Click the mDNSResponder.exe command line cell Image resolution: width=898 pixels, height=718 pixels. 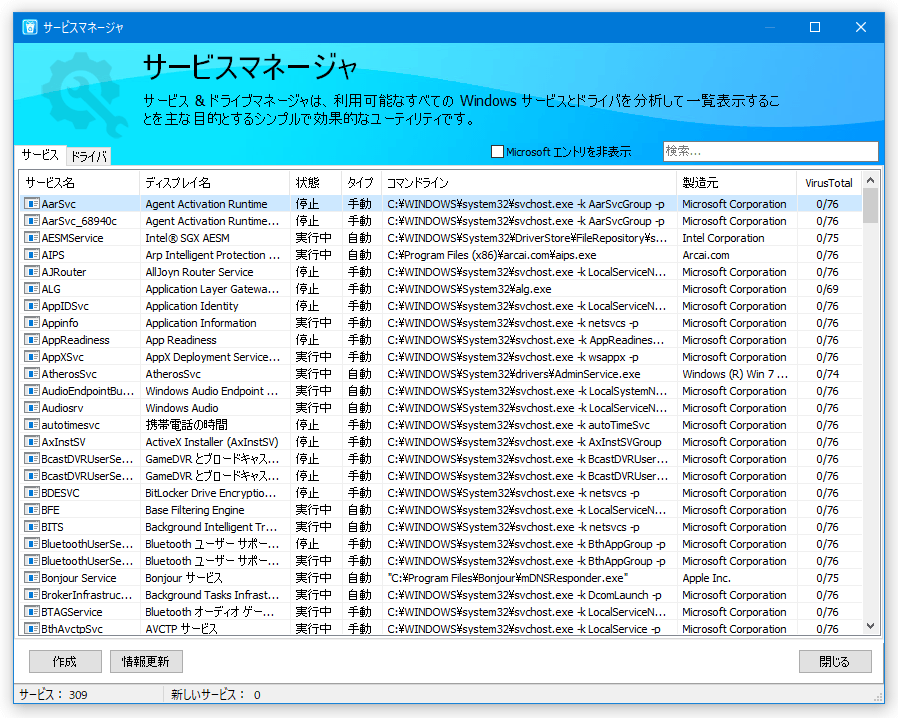point(507,578)
